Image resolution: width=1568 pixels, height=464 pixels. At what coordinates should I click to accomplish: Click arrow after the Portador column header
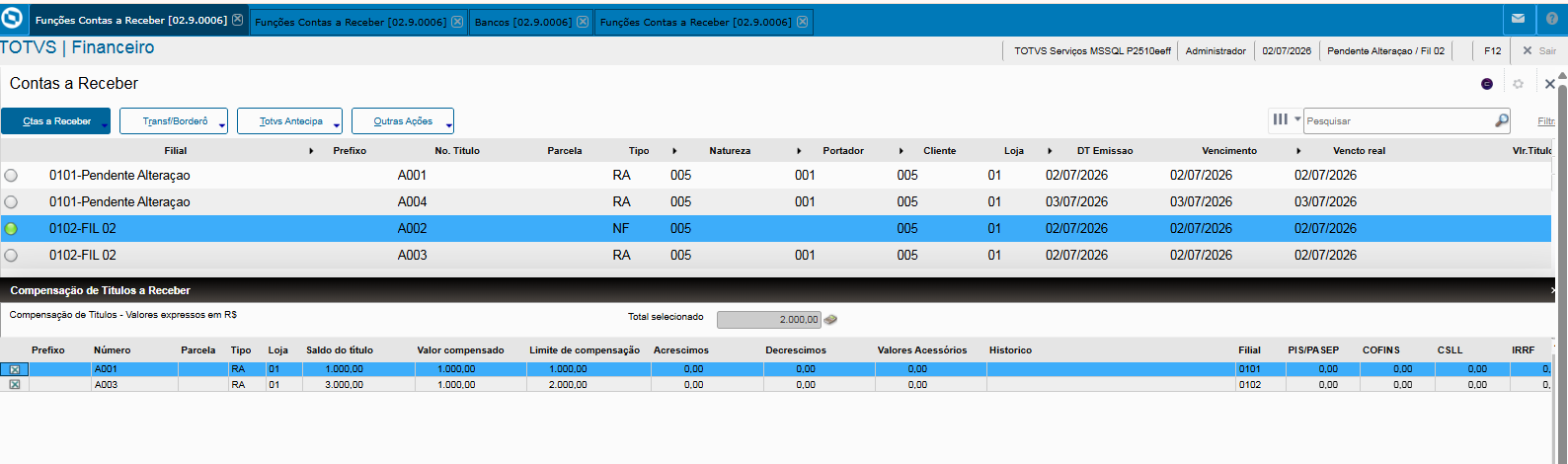(902, 151)
